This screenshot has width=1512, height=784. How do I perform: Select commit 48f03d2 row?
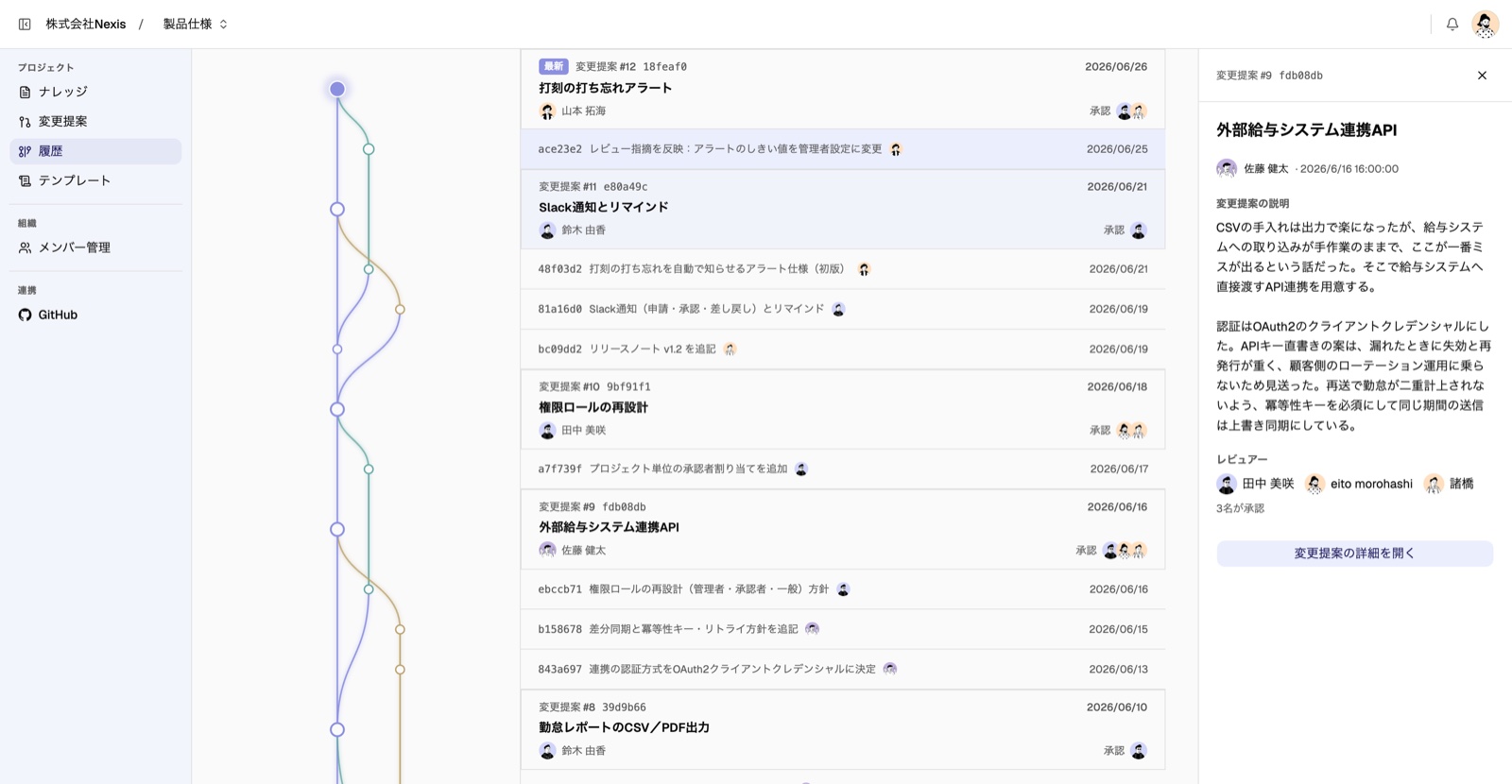pyautogui.click(x=842, y=269)
